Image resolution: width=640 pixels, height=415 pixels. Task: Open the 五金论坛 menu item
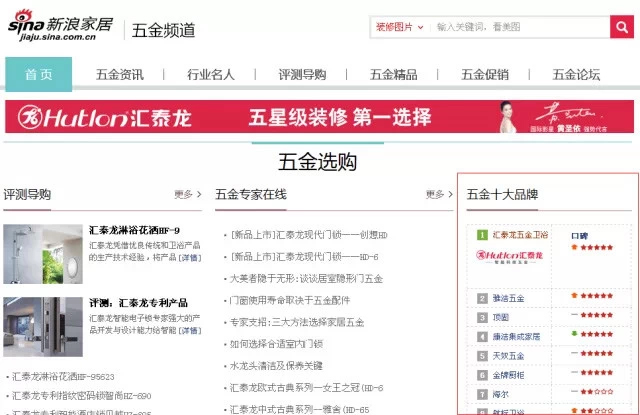[576, 74]
